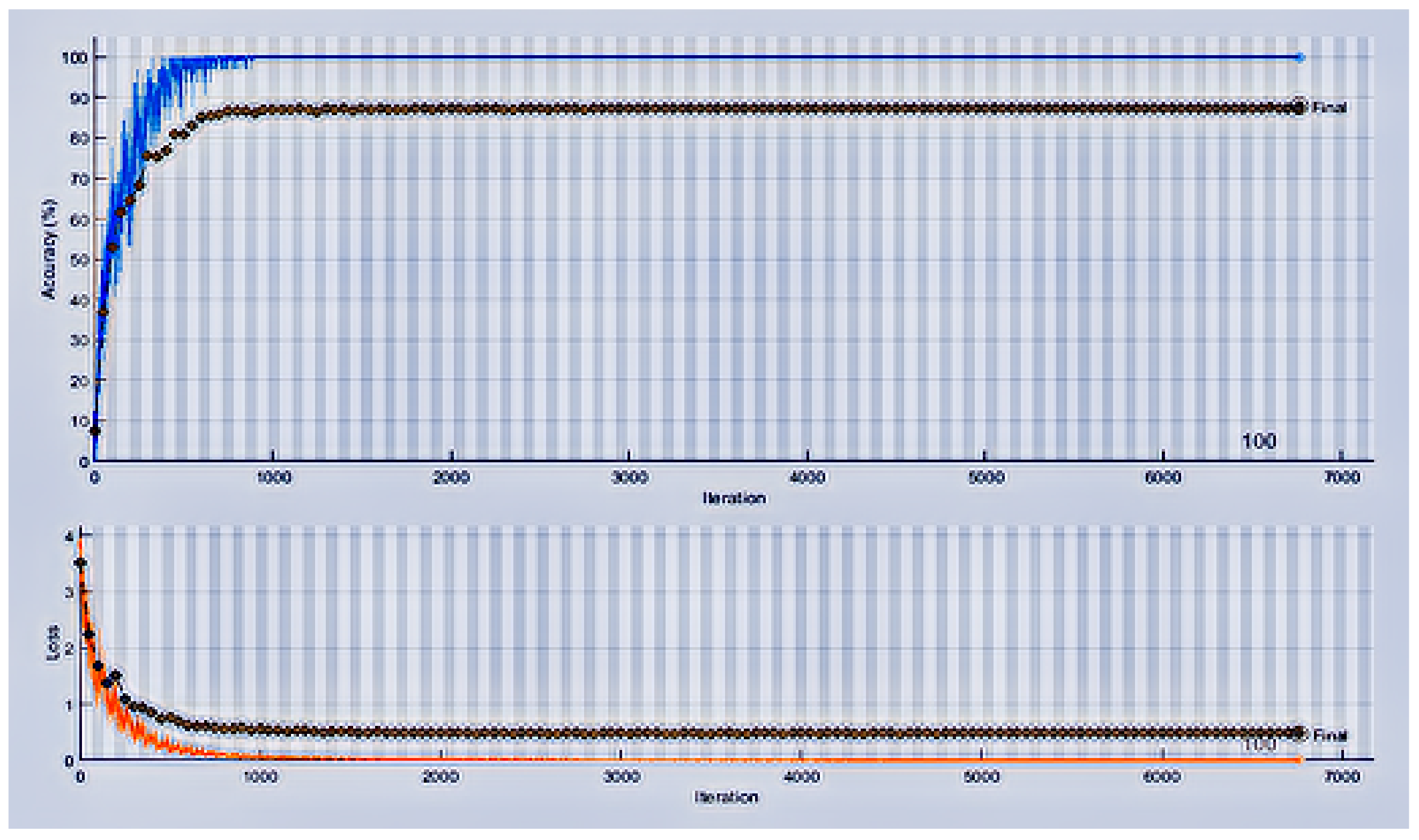The height and width of the screenshot is (840, 1419).
Task: Click the 'Accuracy (%)' y-axis label
Action: click(49, 248)
